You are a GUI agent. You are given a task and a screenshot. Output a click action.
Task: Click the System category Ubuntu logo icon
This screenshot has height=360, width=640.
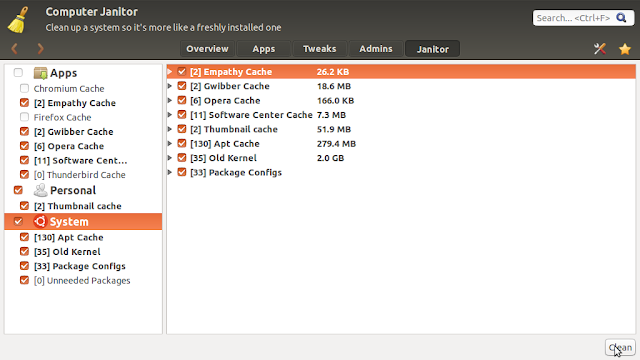[x=40, y=221]
